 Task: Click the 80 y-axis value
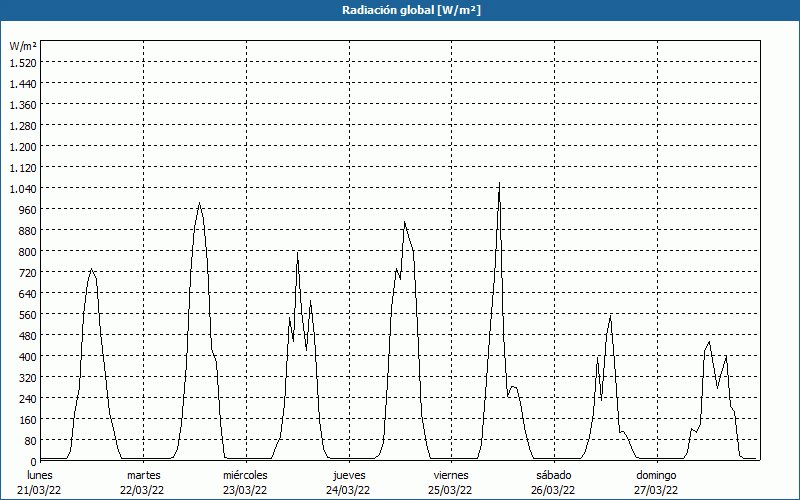[31, 441]
